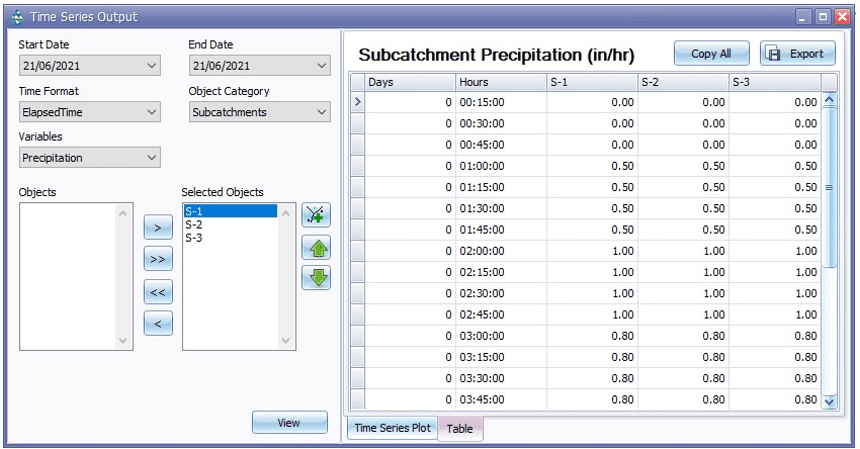Open the Start Date dropdown
Image resolution: width=860 pixels, height=449 pixels.
click(x=151, y=66)
